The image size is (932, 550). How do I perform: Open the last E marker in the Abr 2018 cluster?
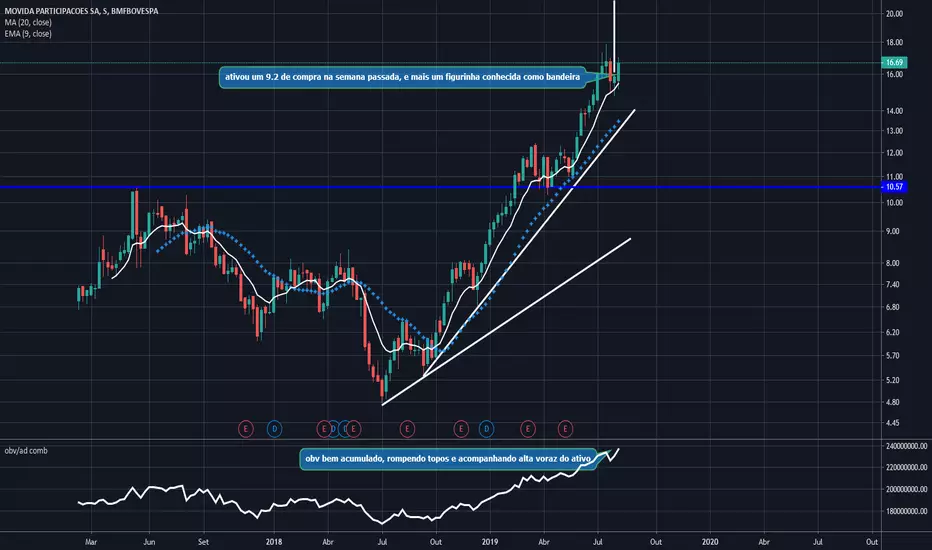[353, 428]
